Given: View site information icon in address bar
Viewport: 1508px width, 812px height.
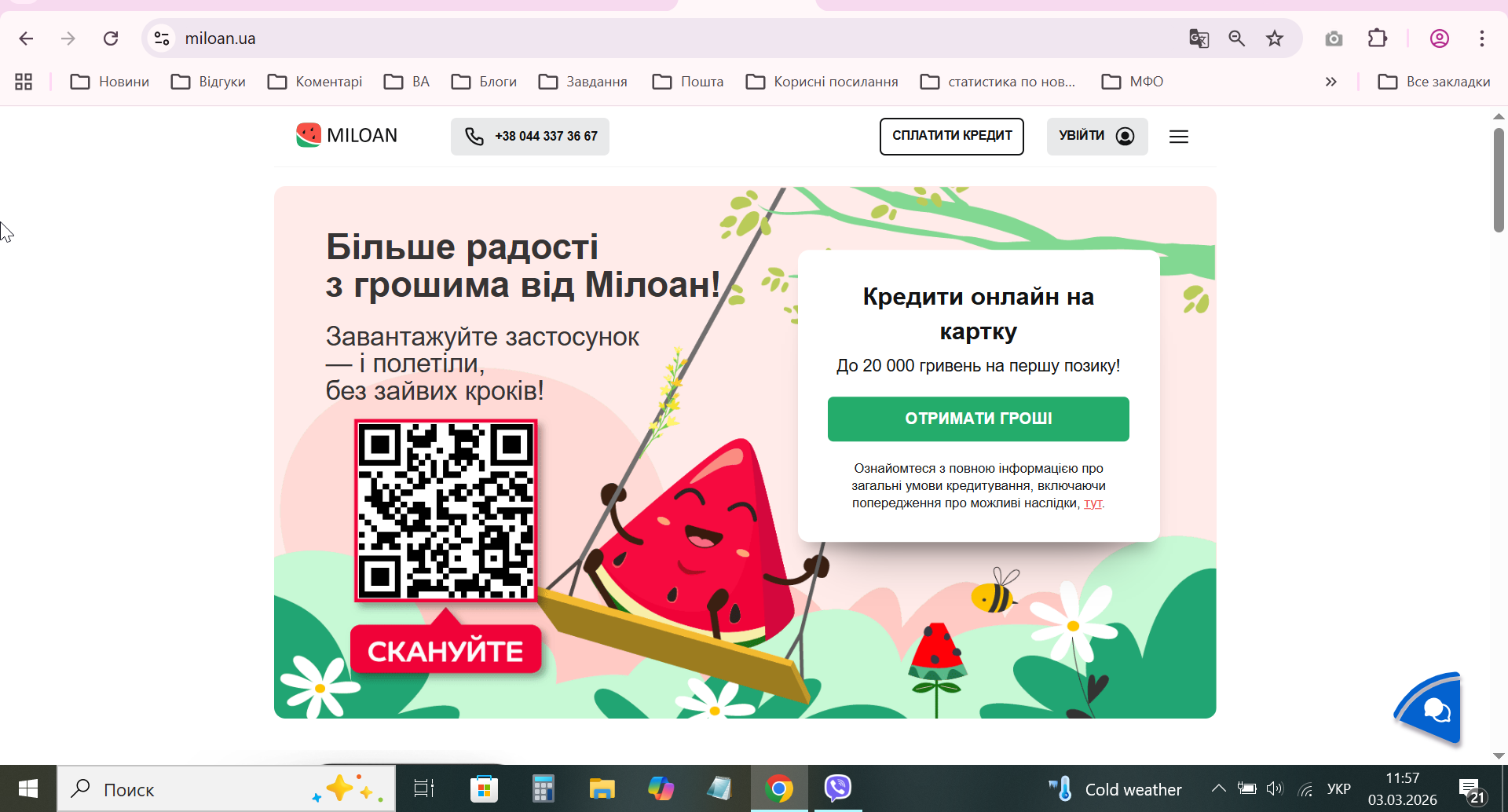Looking at the screenshot, I should (x=162, y=38).
